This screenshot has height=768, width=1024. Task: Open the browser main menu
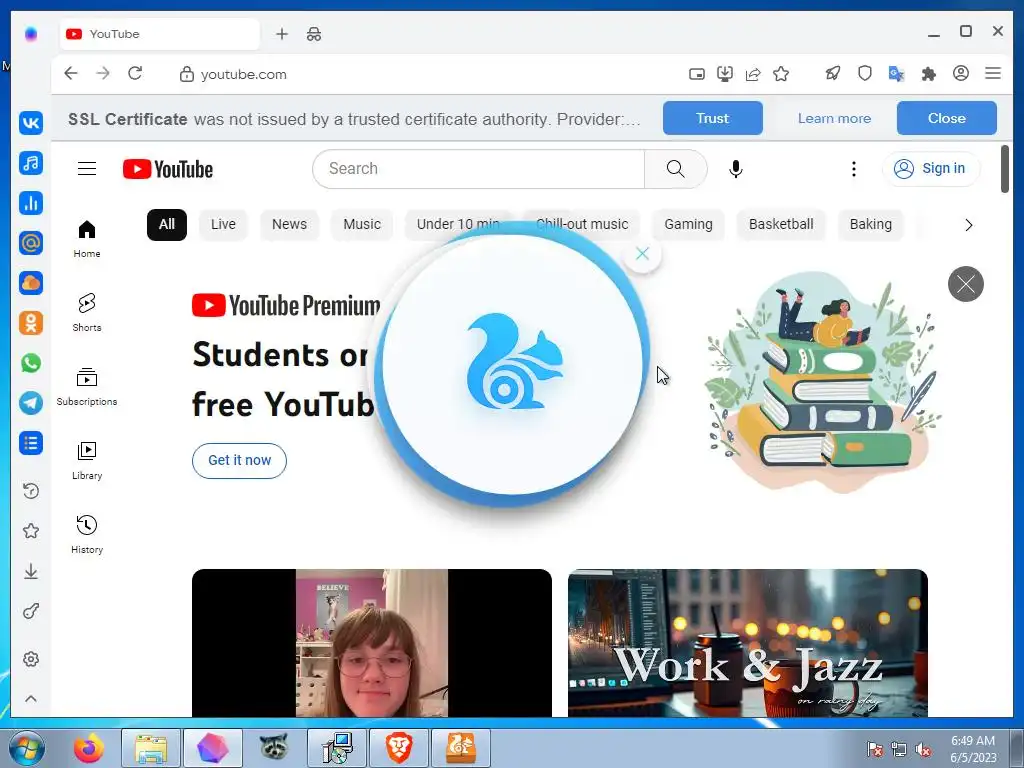[x=993, y=73]
